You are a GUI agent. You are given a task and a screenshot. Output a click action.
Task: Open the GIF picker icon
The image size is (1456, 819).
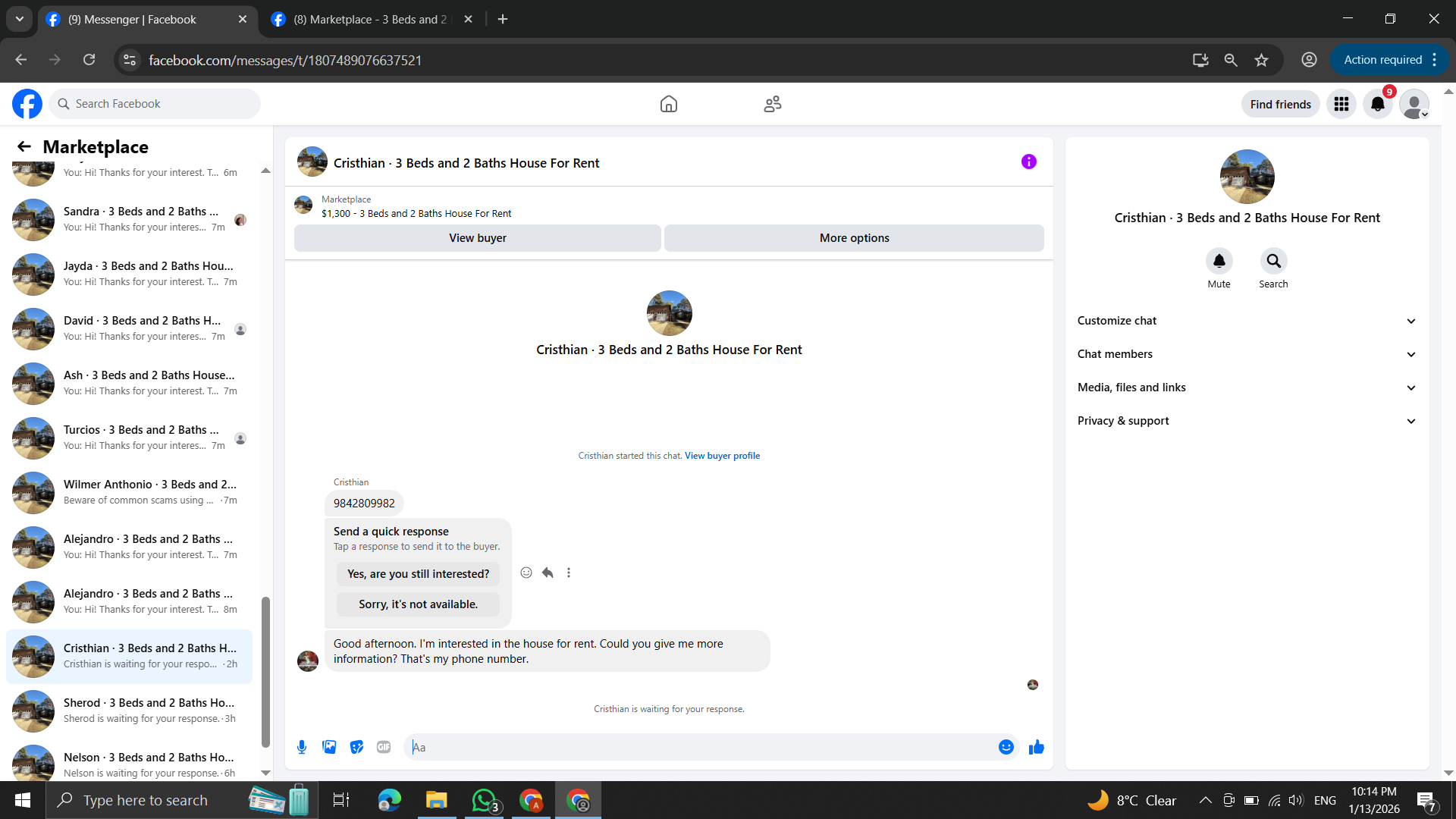(x=384, y=747)
